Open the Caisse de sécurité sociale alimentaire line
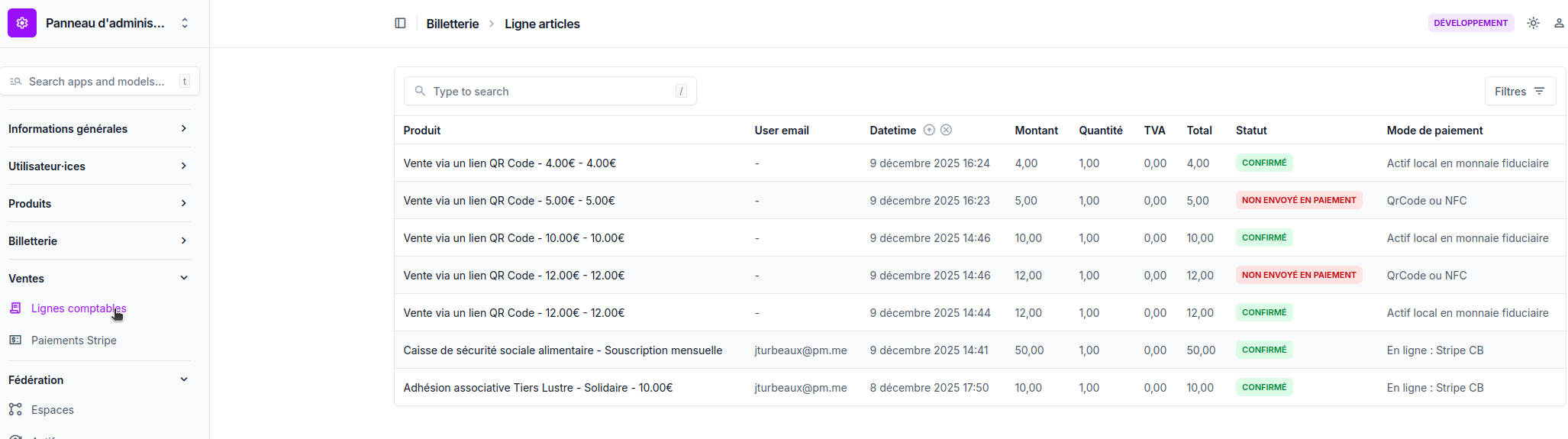Screen dimensions: 1568x439 [562, 350]
